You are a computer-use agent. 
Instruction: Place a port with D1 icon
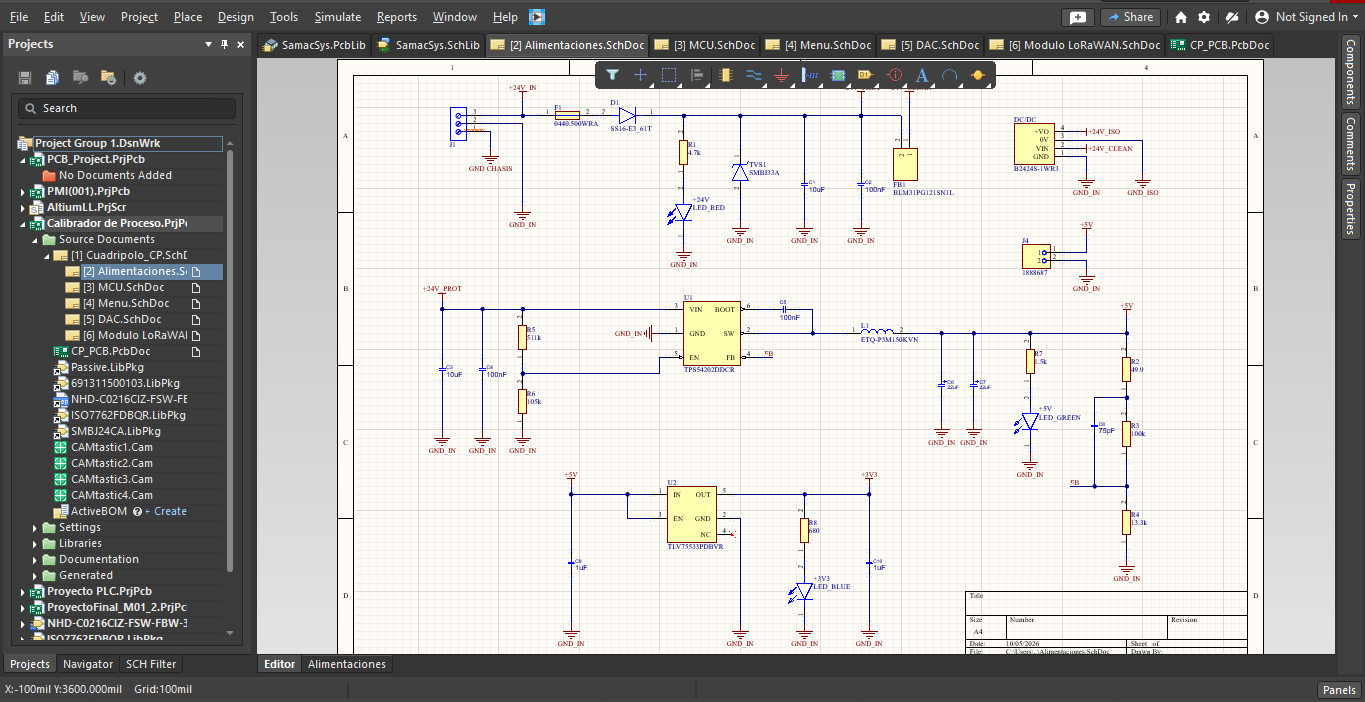pos(866,75)
